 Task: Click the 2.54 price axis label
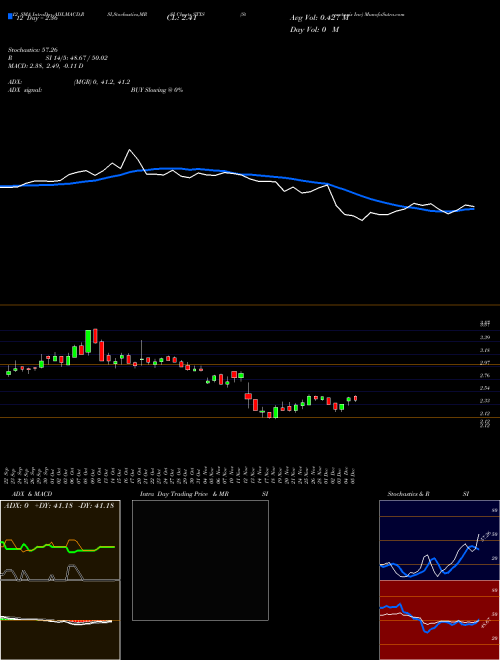click(484, 388)
